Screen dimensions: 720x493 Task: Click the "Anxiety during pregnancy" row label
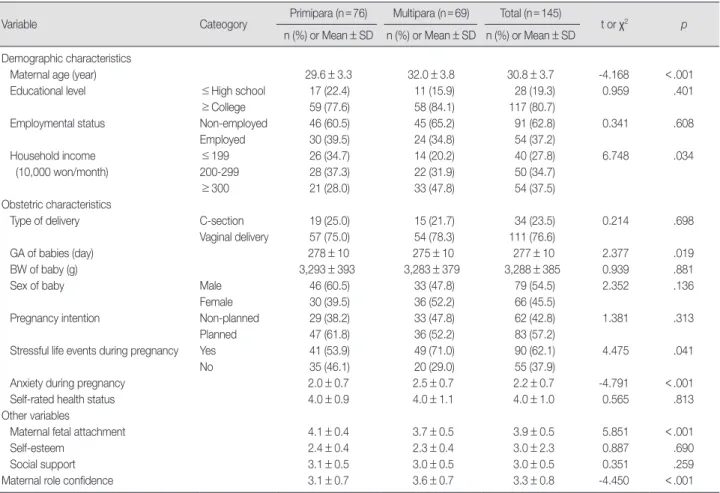pos(68,383)
